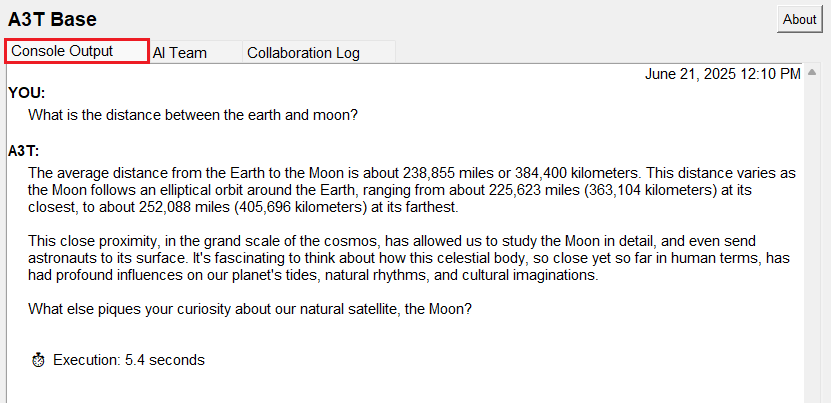This screenshot has width=831, height=403.
Task: Open the Collaboration Log tab
Action: pos(303,53)
